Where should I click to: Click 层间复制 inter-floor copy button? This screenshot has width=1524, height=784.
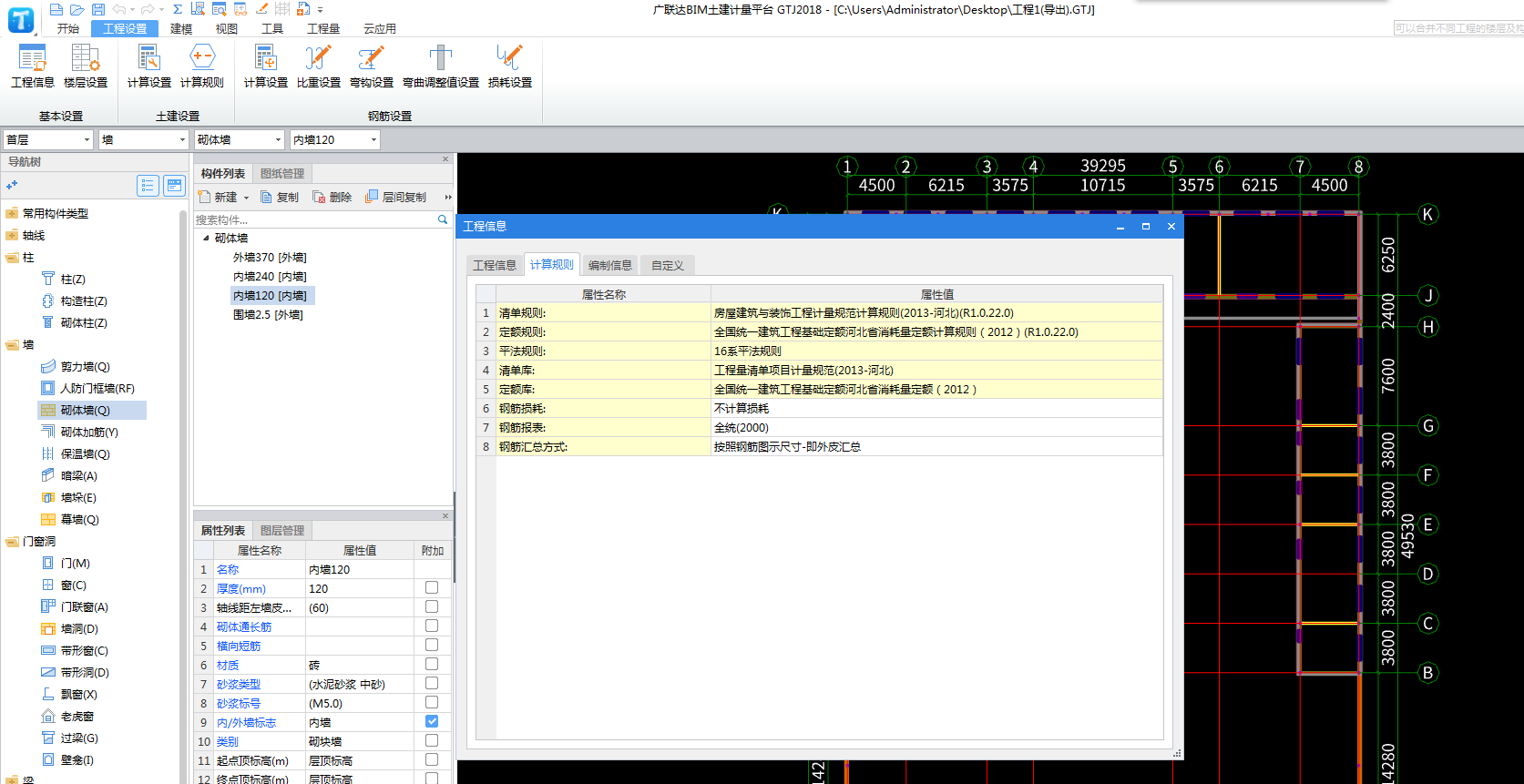coord(395,197)
